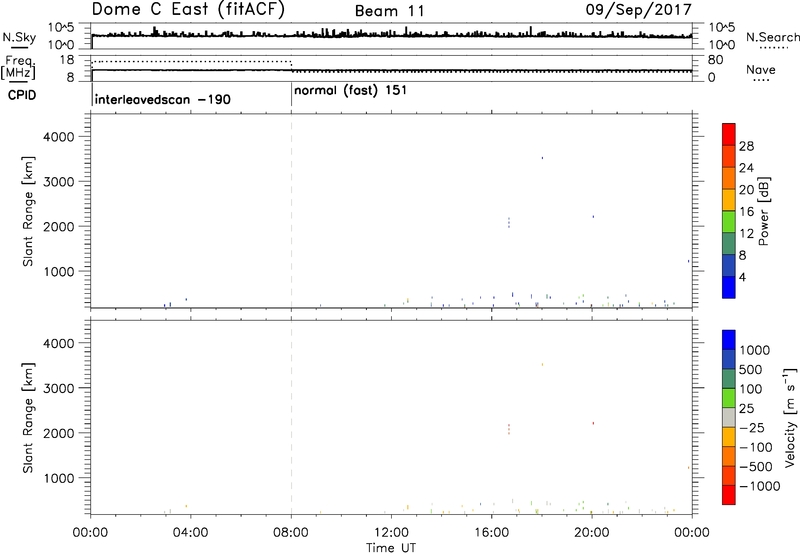Click the '16:00' time axis tick label
The width and height of the screenshot is (800, 554).
click(491, 533)
